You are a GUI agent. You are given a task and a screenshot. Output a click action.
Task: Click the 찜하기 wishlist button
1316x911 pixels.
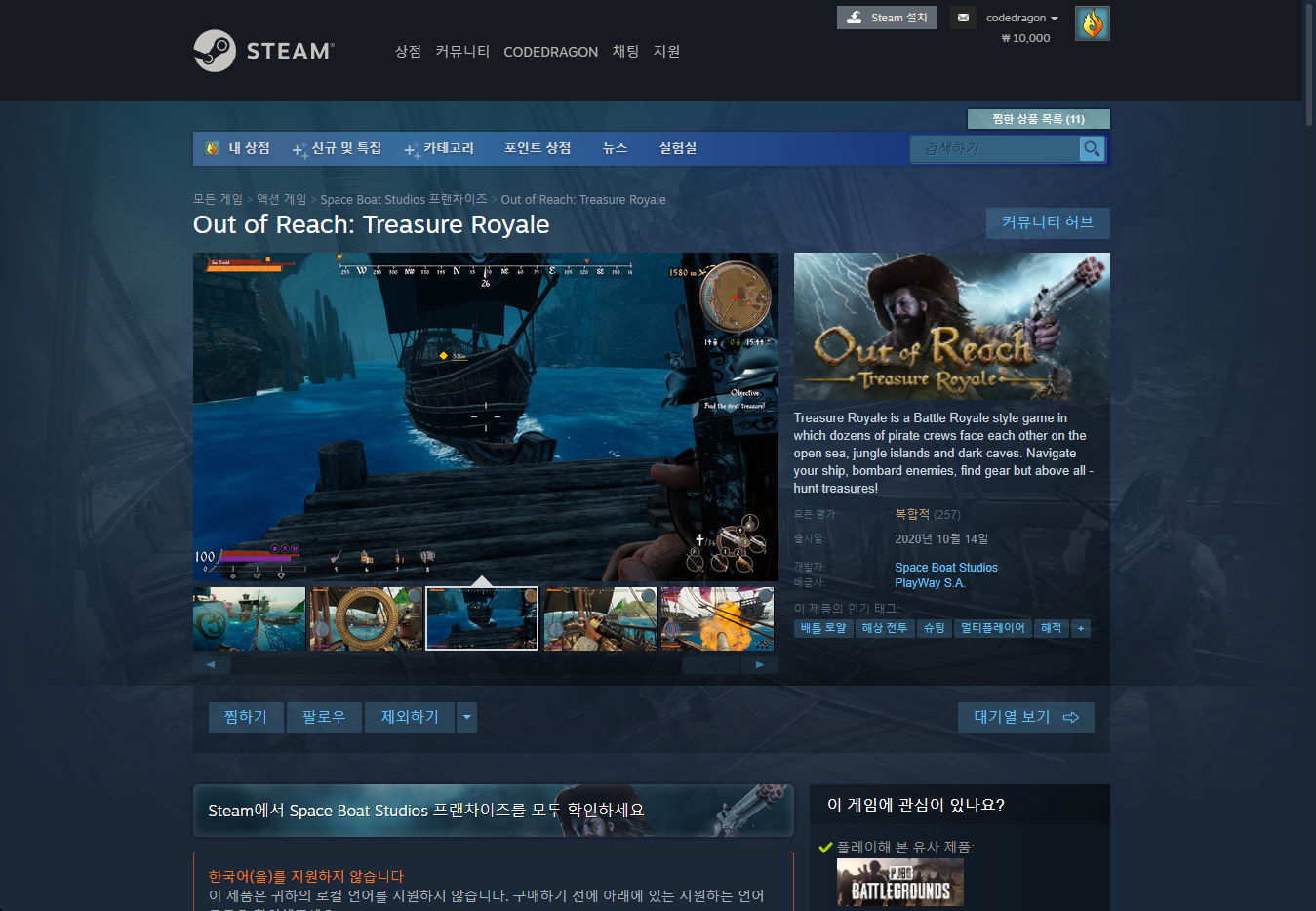pyautogui.click(x=246, y=717)
